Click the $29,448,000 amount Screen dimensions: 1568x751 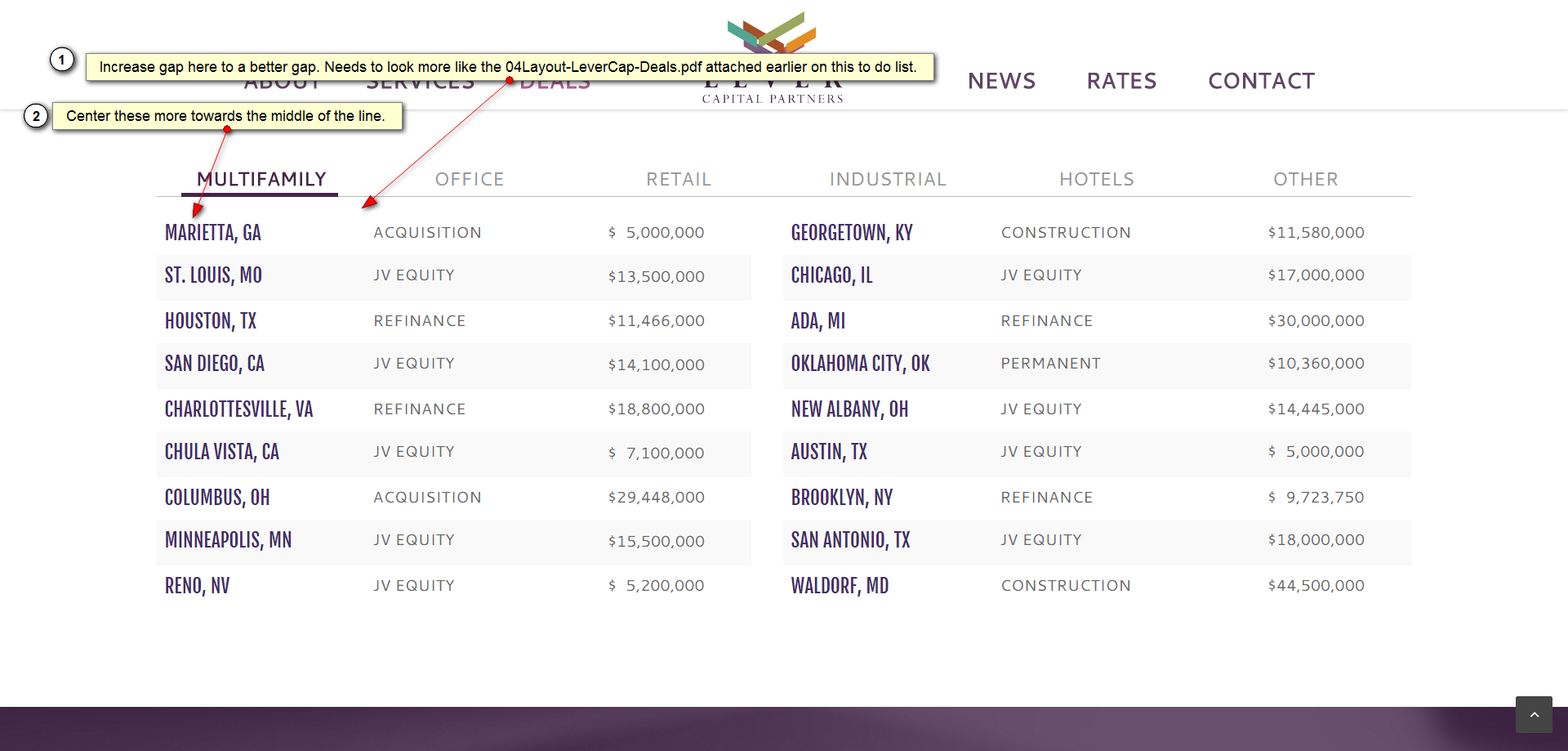[x=657, y=498]
